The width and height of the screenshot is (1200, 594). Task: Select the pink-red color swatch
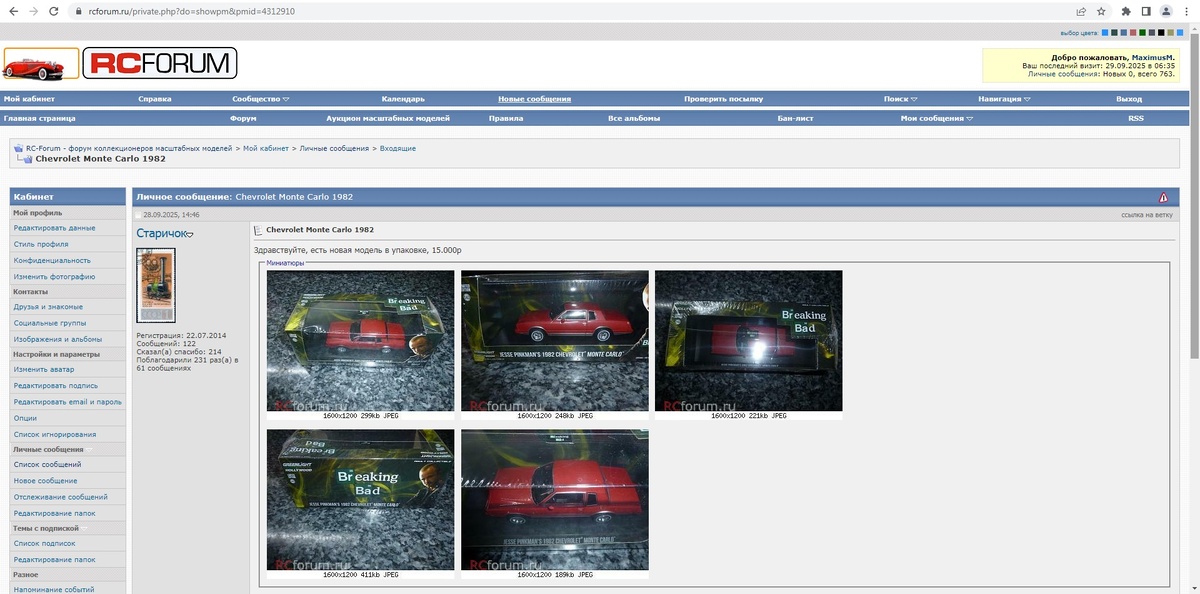coord(1133,32)
